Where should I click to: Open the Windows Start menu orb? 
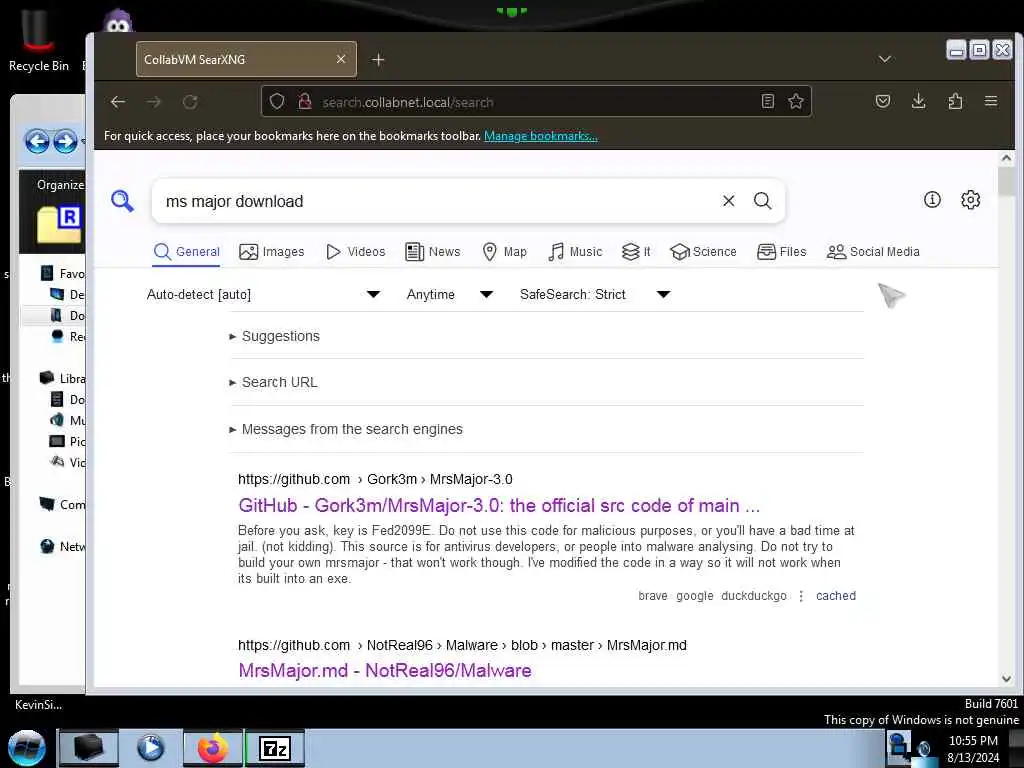tap(27, 748)
